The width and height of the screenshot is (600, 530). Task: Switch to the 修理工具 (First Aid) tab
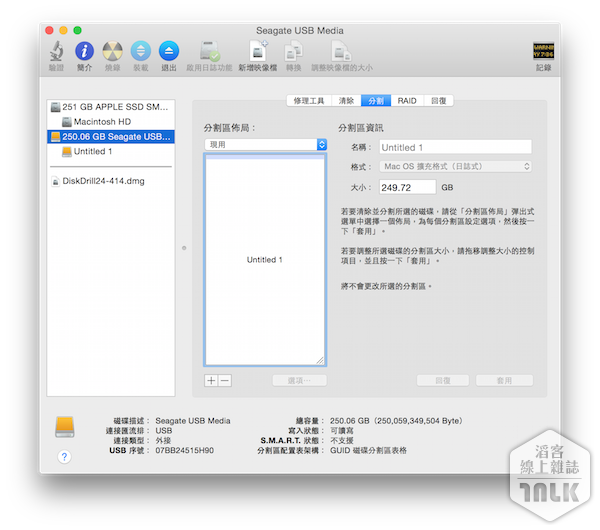tap(309, 101)
